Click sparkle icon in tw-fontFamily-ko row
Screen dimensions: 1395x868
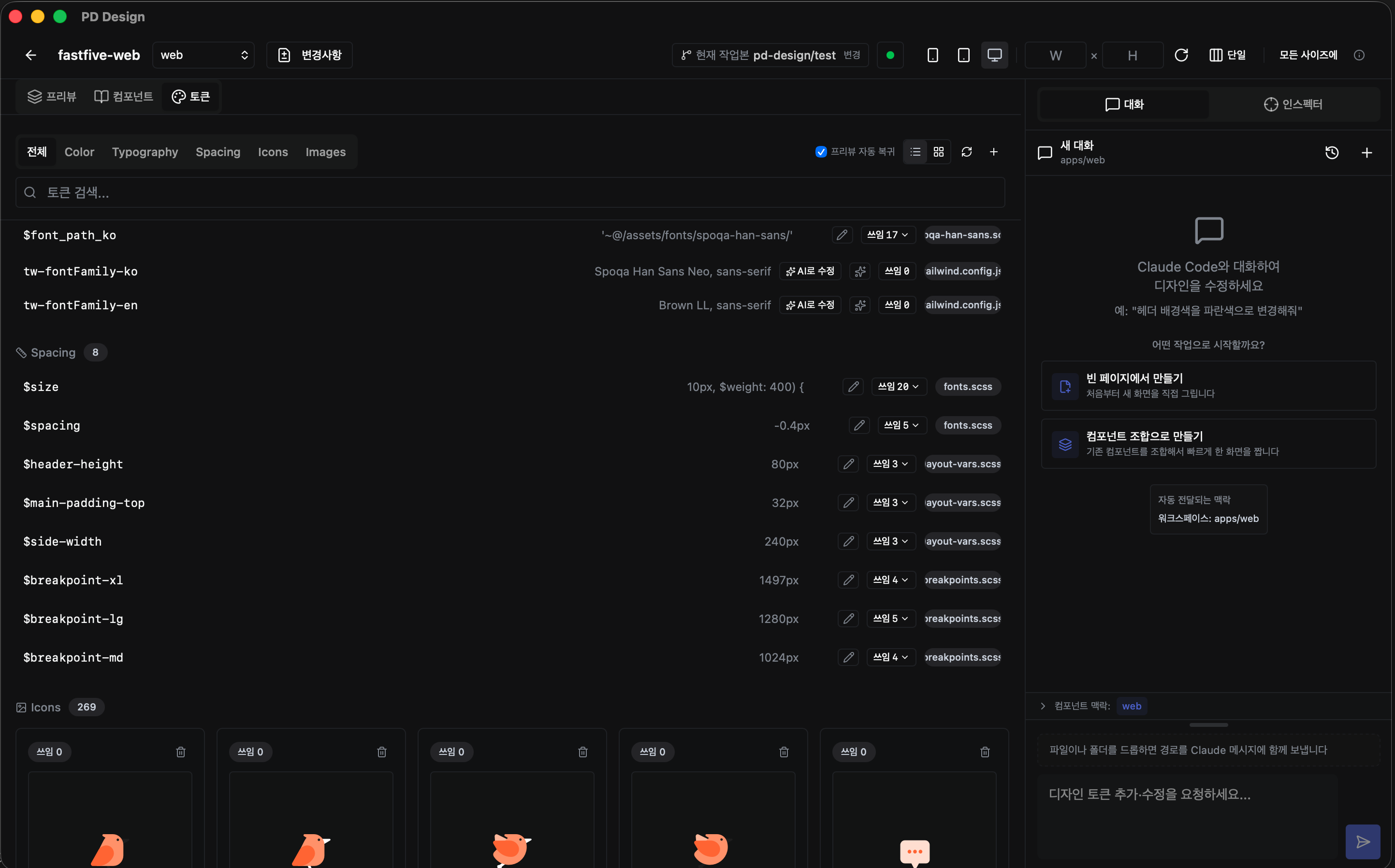860,271
